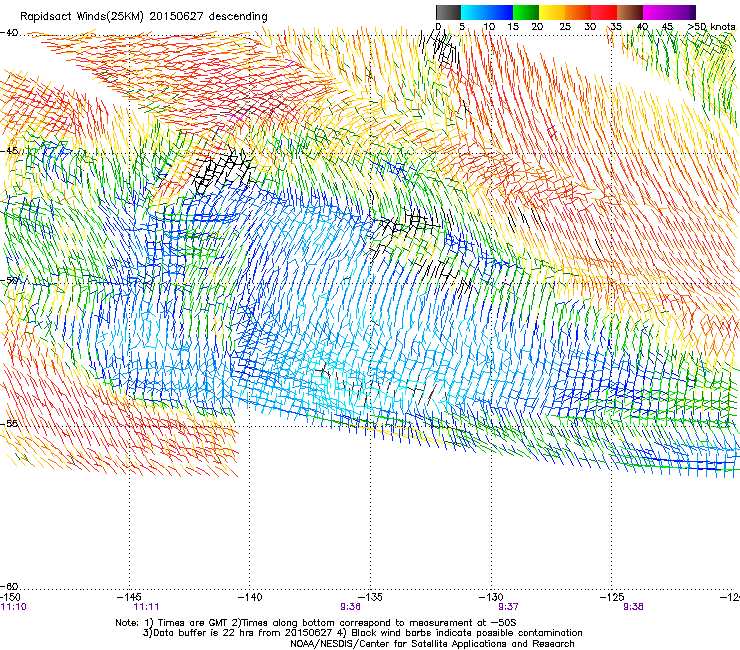This screenshot has height=650, width=740.
Task: Click the longitude label '-125'
Action: point(612,597)
